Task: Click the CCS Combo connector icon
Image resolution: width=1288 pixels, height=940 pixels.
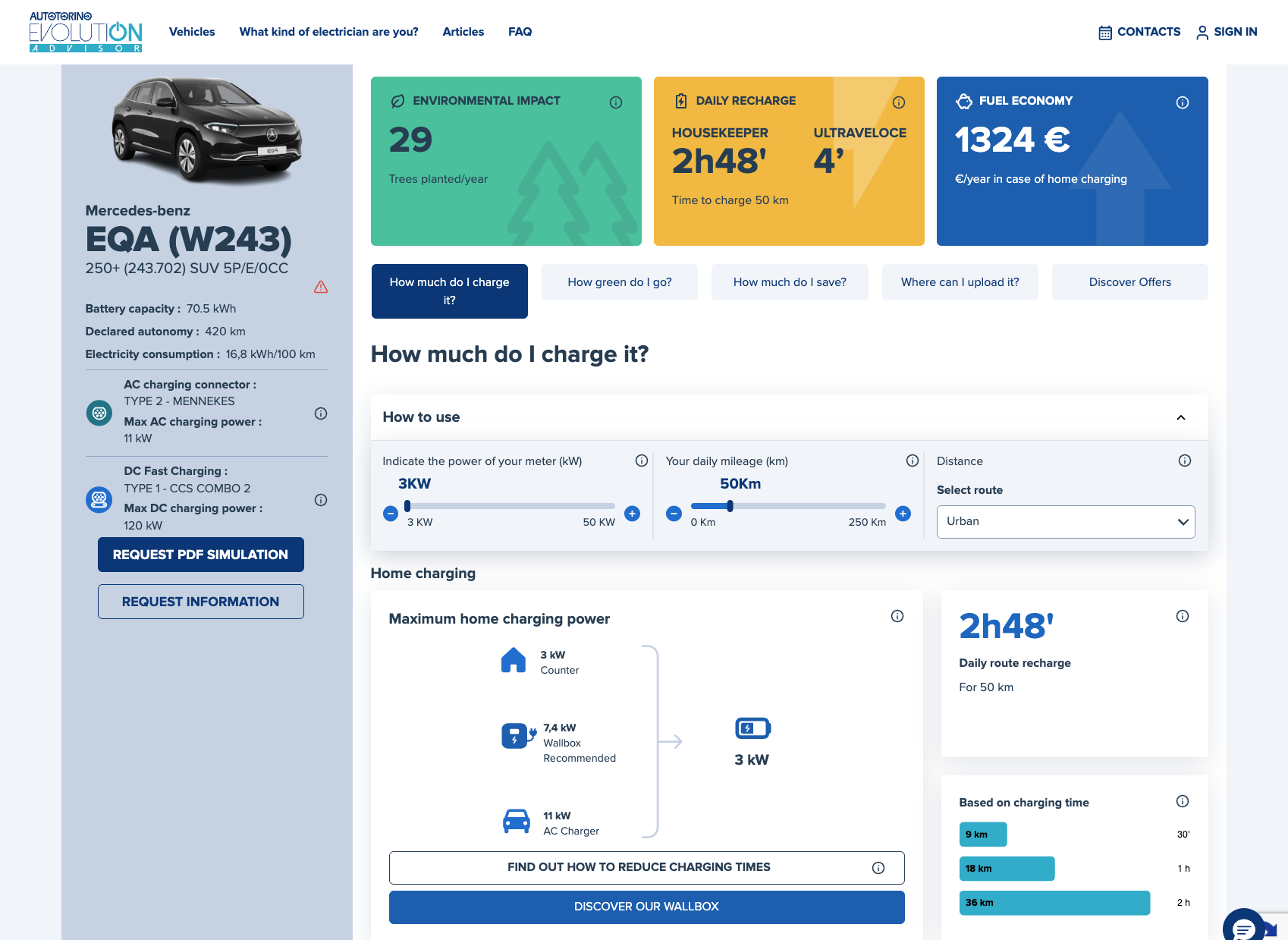Action: click(99, 499)
